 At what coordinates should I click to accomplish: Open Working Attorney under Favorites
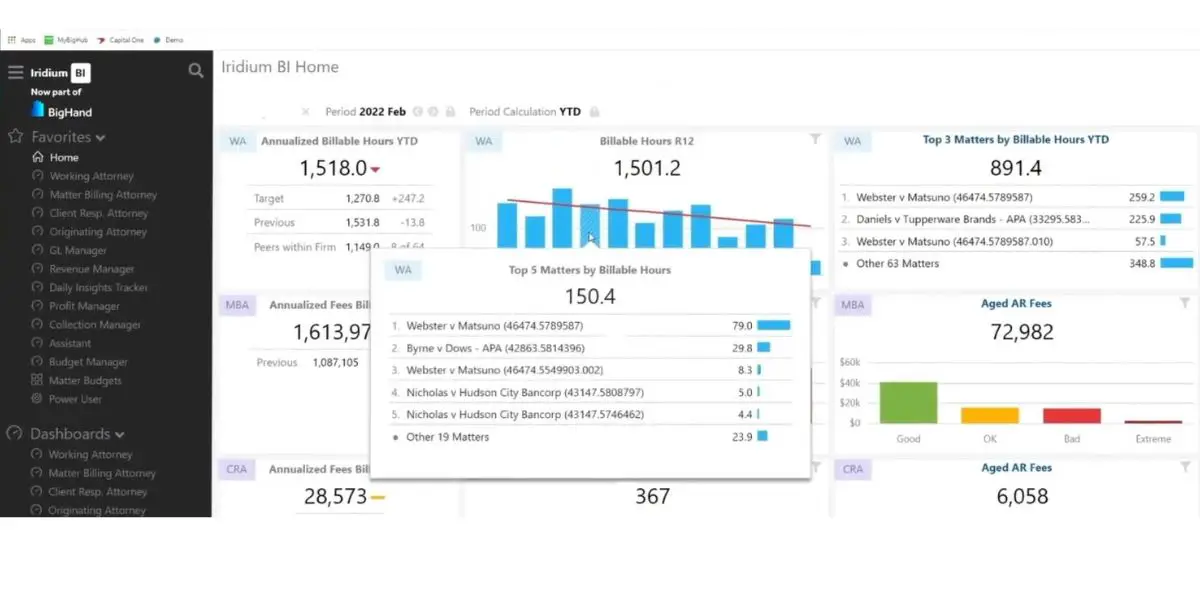(91, 176)
